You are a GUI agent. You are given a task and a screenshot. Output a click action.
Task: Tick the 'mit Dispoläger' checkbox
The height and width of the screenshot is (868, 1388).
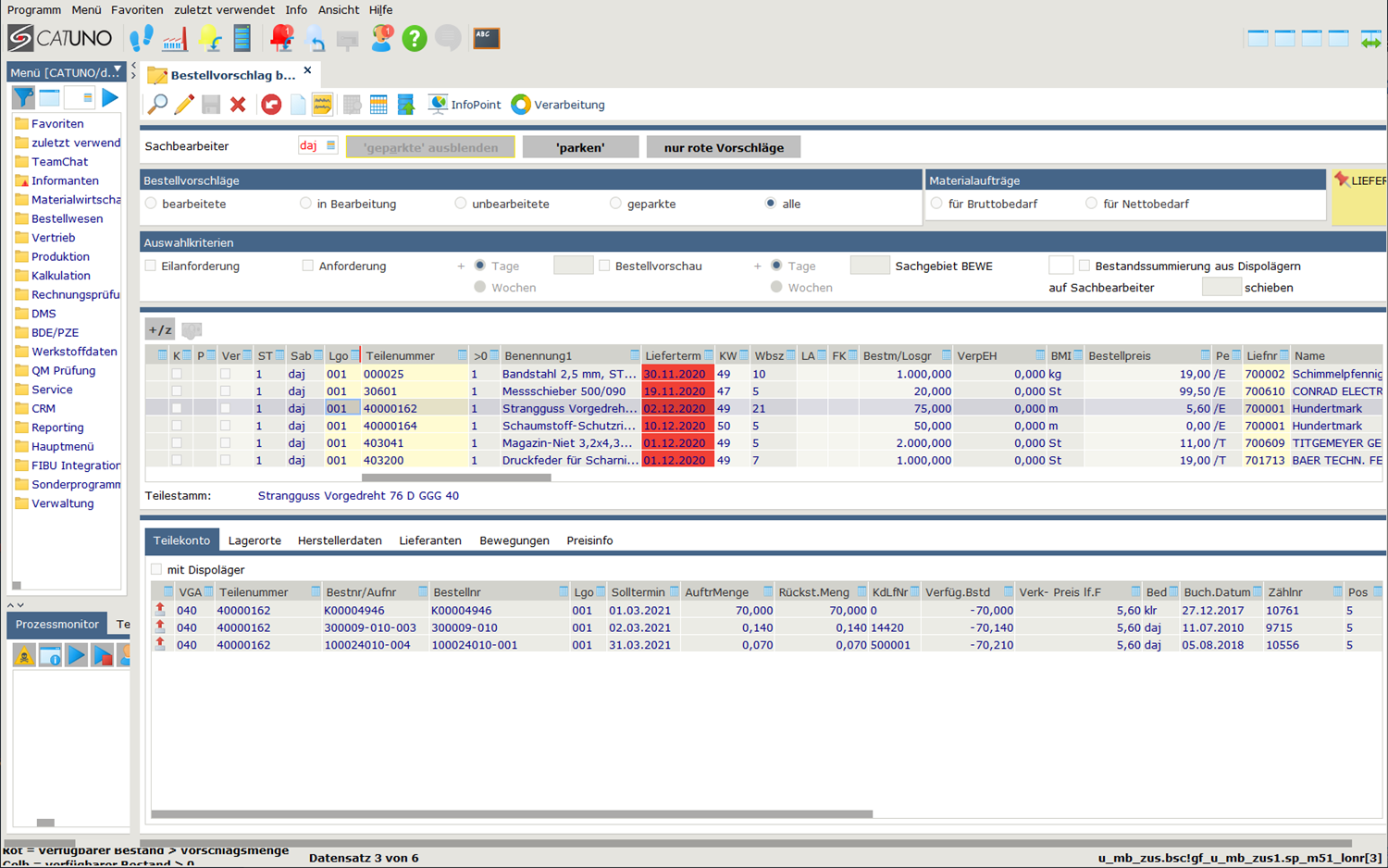click(156, 569)
